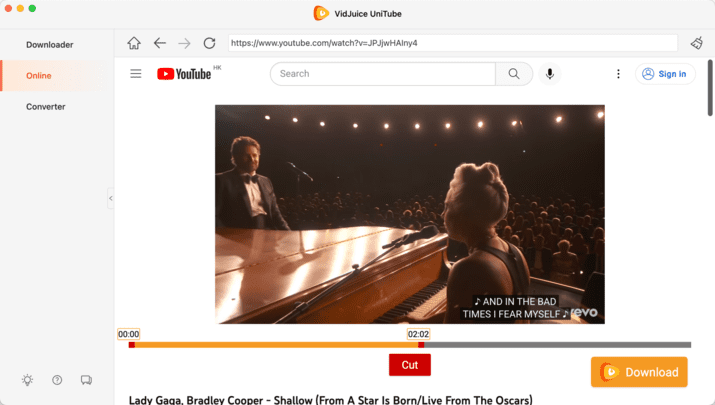Click the orange selected trim range

pyautogui.click(x=276, y=345)
